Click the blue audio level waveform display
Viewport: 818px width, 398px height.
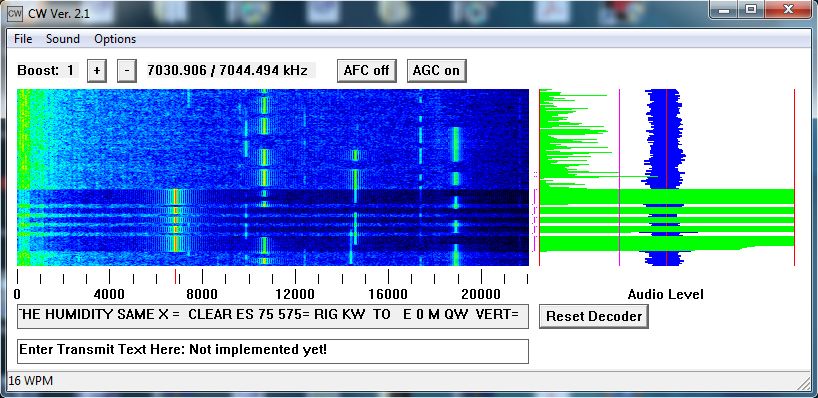[665, 177]
